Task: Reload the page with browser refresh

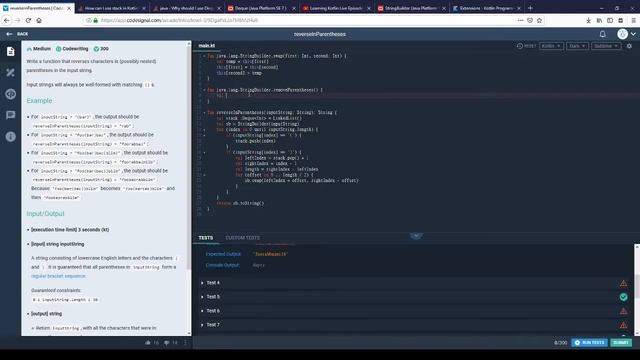Action: click(28, 20)
